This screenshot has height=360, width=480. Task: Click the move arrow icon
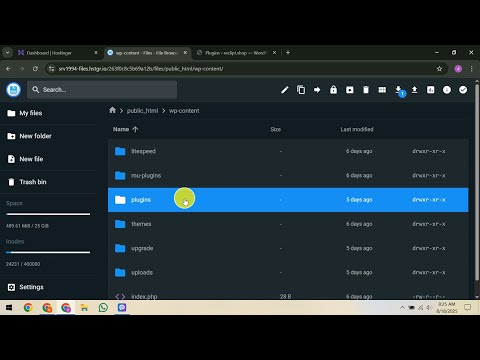click(317, 90)
